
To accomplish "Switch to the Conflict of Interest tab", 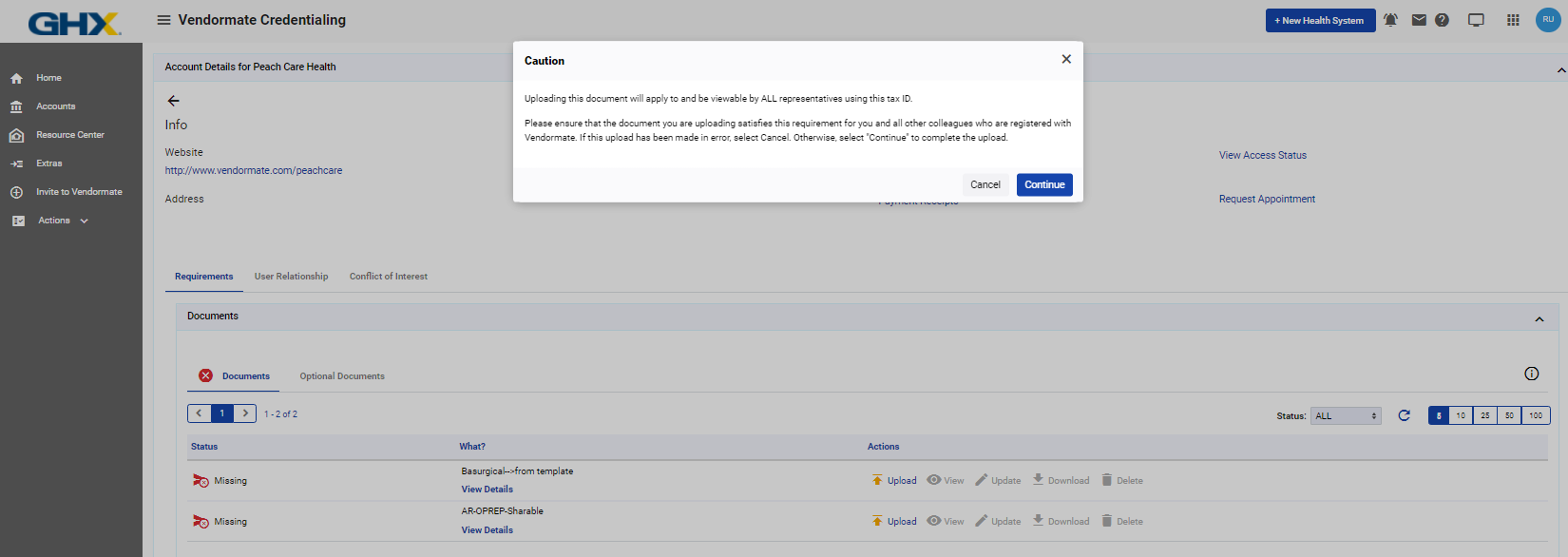I will pyautogui.click(x=389, y=277).
